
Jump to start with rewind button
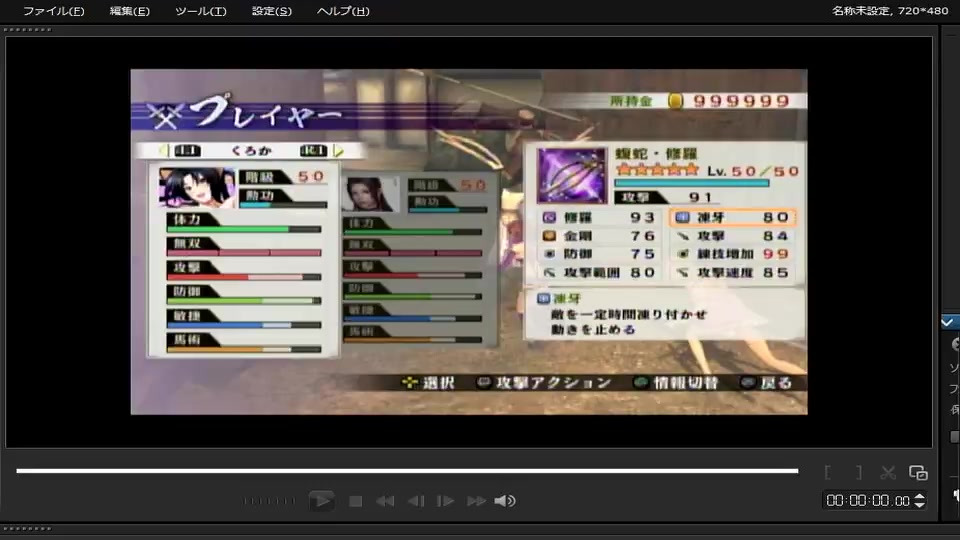click(385, 501)
